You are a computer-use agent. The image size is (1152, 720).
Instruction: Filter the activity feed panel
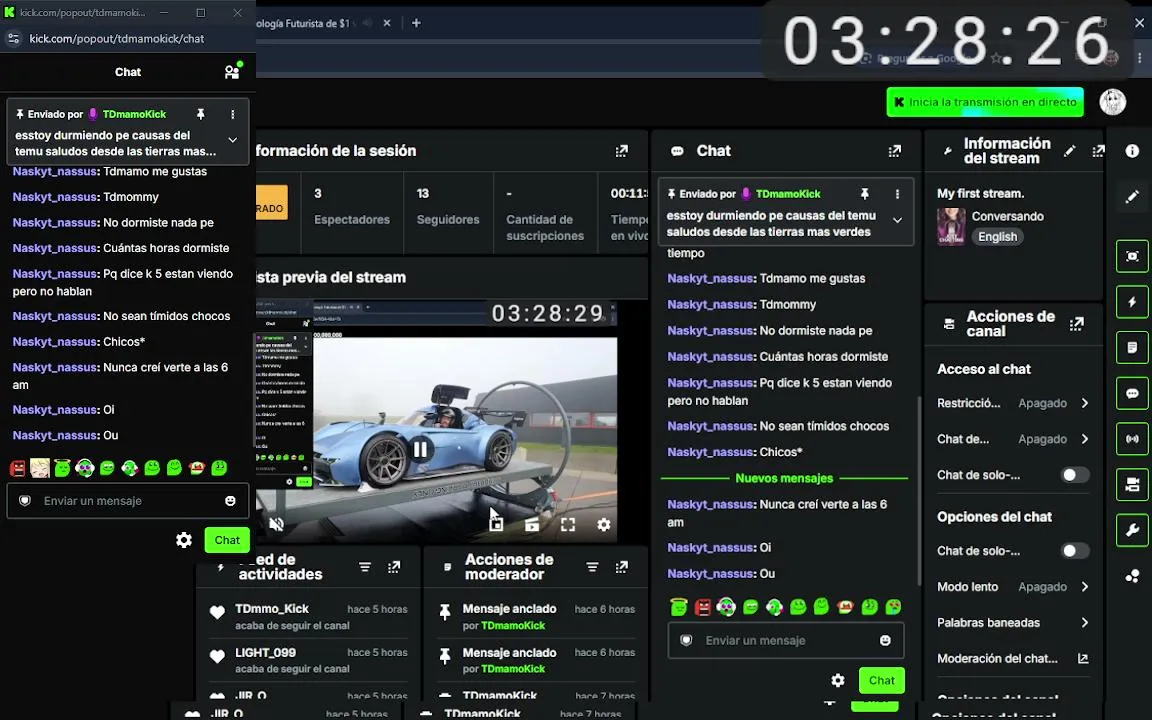point(364,566)
